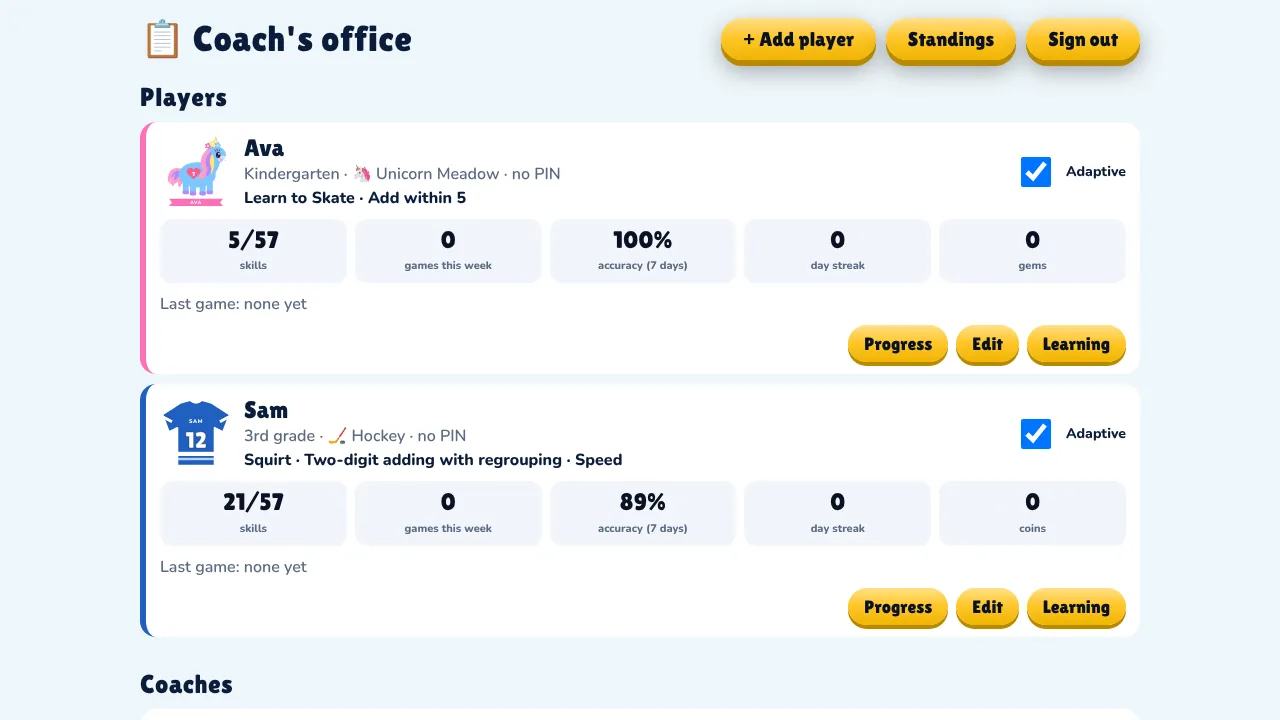The height and width of the screenshot is (720, 1280).
Task: Click Sam's 89% accuracy stat
Action: coord(643,513)
